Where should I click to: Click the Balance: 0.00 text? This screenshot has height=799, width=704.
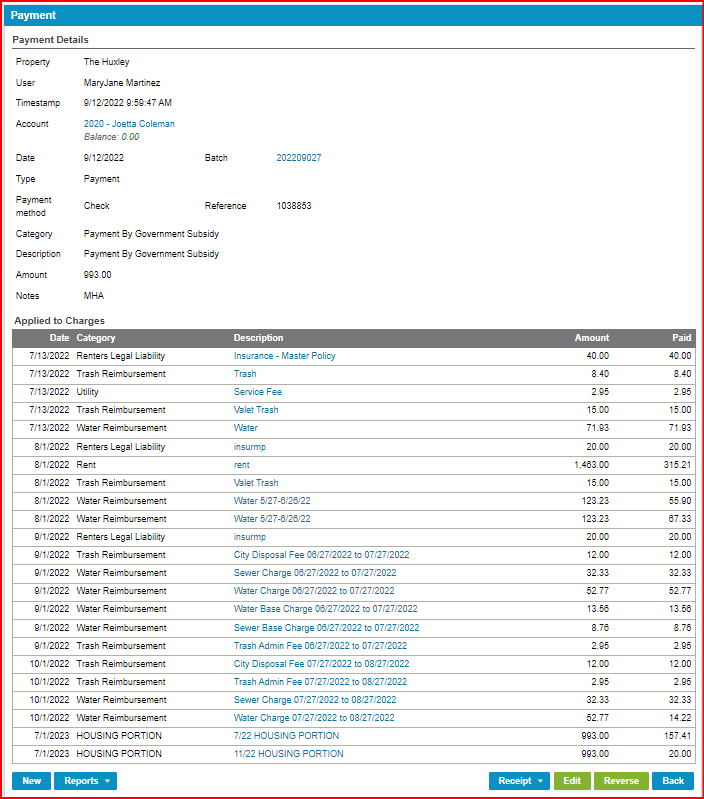(x=112, y=137)
